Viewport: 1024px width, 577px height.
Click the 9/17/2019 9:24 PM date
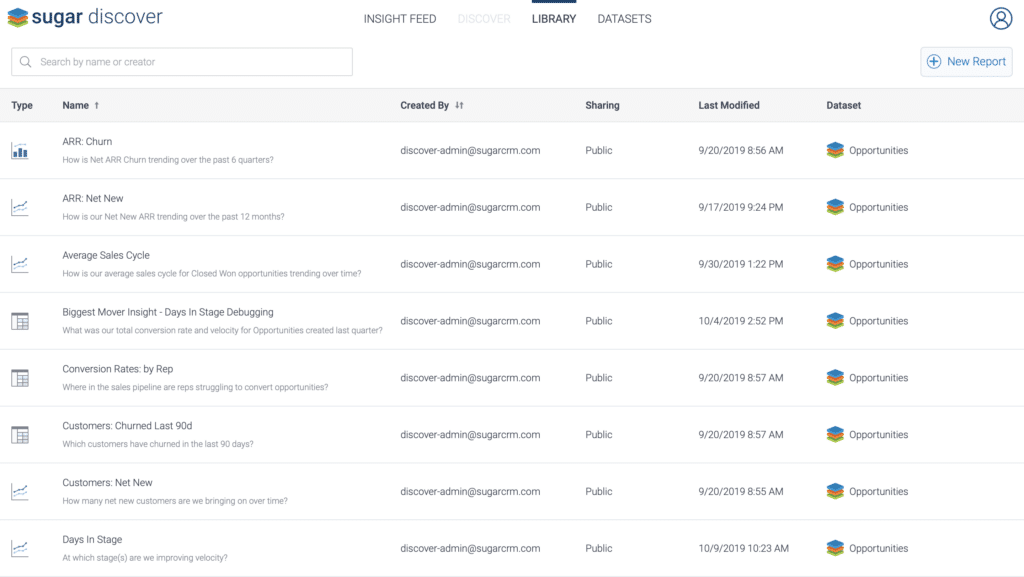[741, 207]
